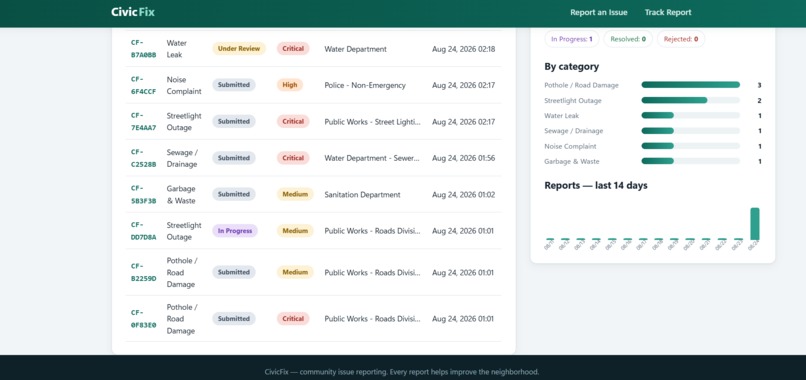806x380 pixels.
Task: Open the Report an Issue page
Action: click(598, 12)
